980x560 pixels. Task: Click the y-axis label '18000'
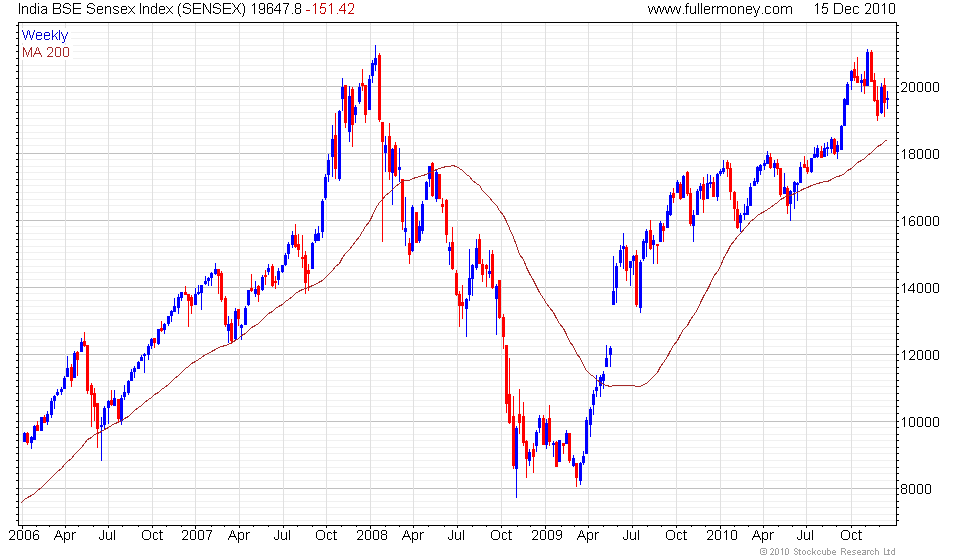919,154
